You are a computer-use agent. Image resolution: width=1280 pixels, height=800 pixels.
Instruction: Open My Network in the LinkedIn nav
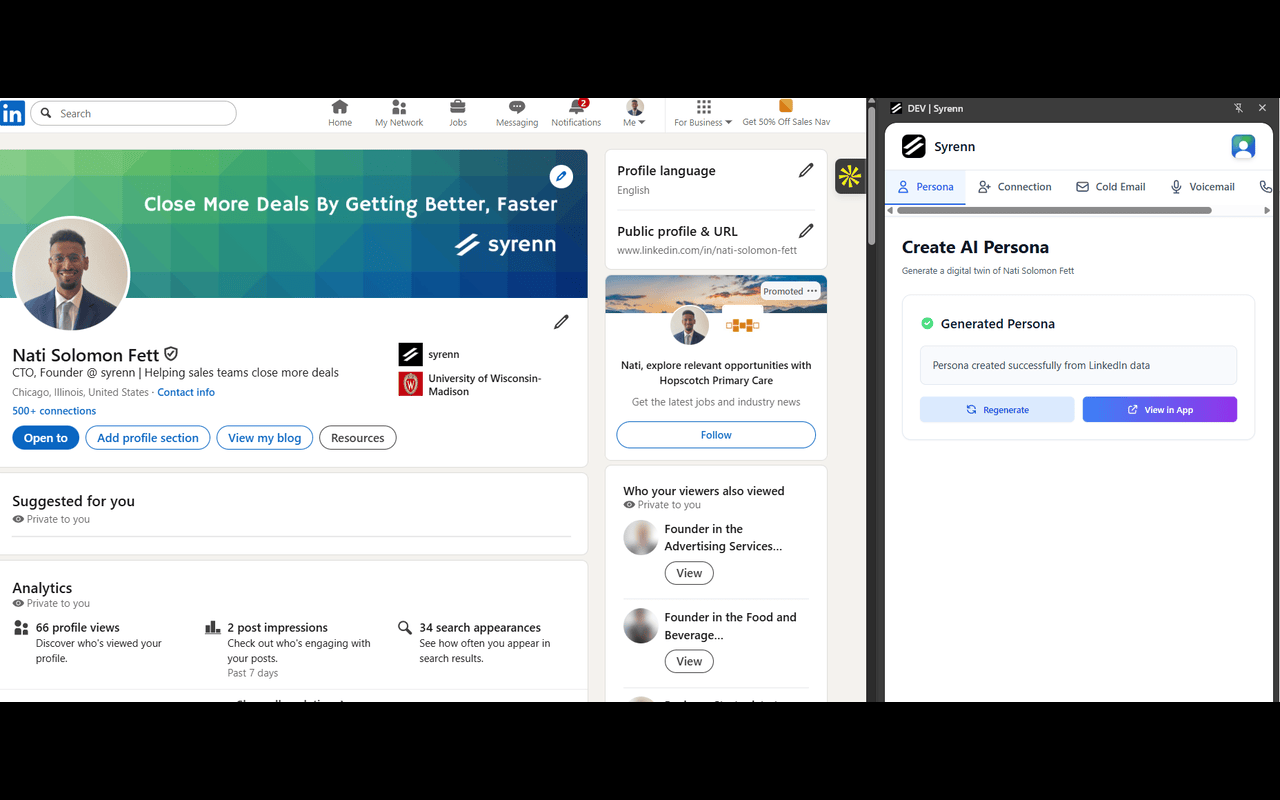point(399,113)
